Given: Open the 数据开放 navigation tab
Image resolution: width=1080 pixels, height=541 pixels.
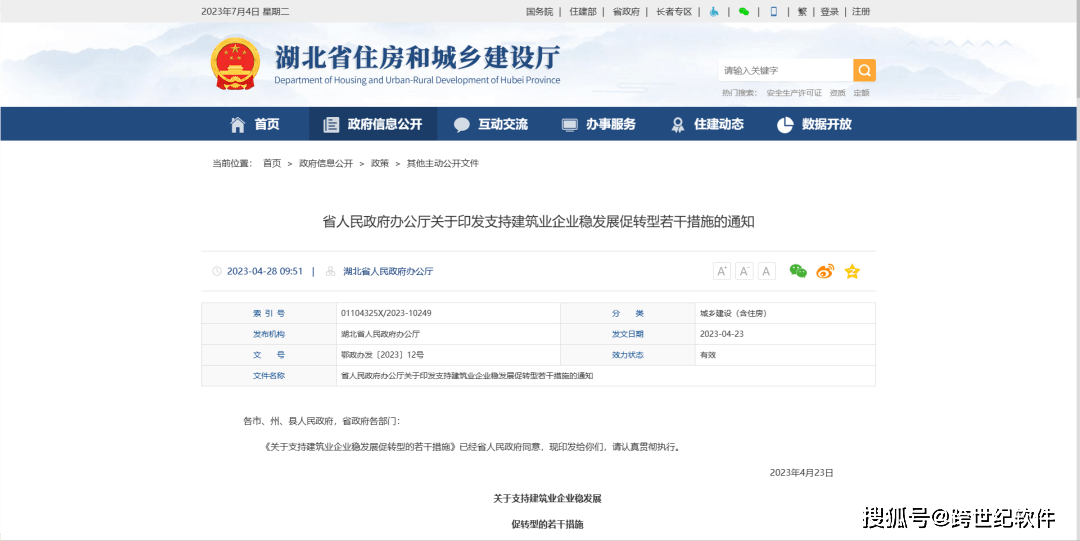Looking at the screenshot, I should pyautogui.click(x=815, y=124).
